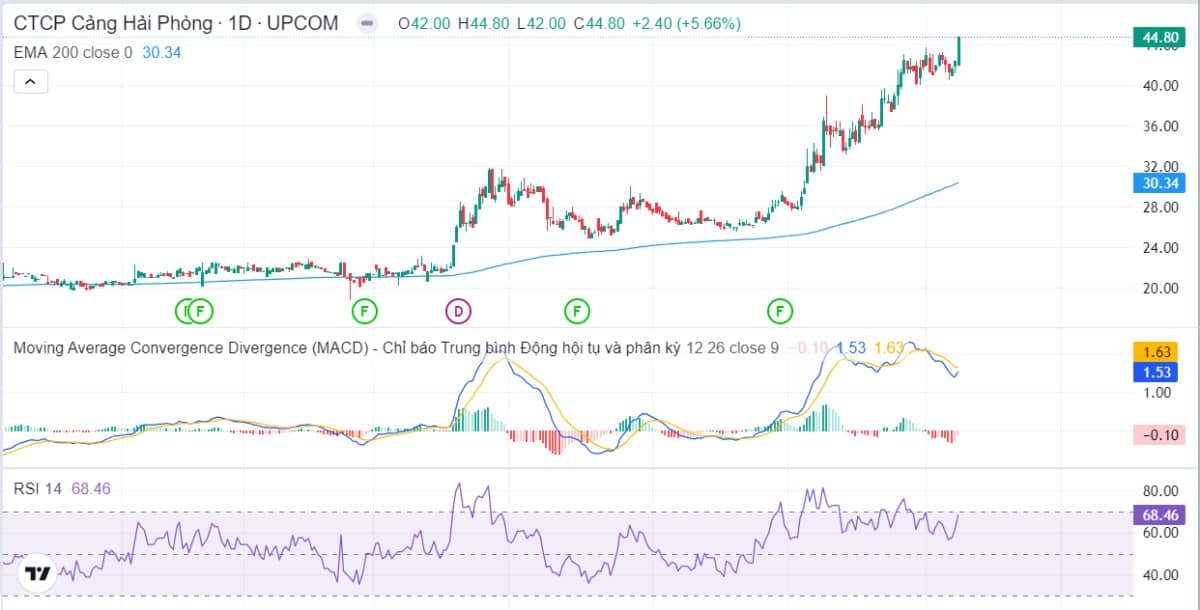Click the F marker right of the D marker
The image size is (1200, 610).
(576, 311)
